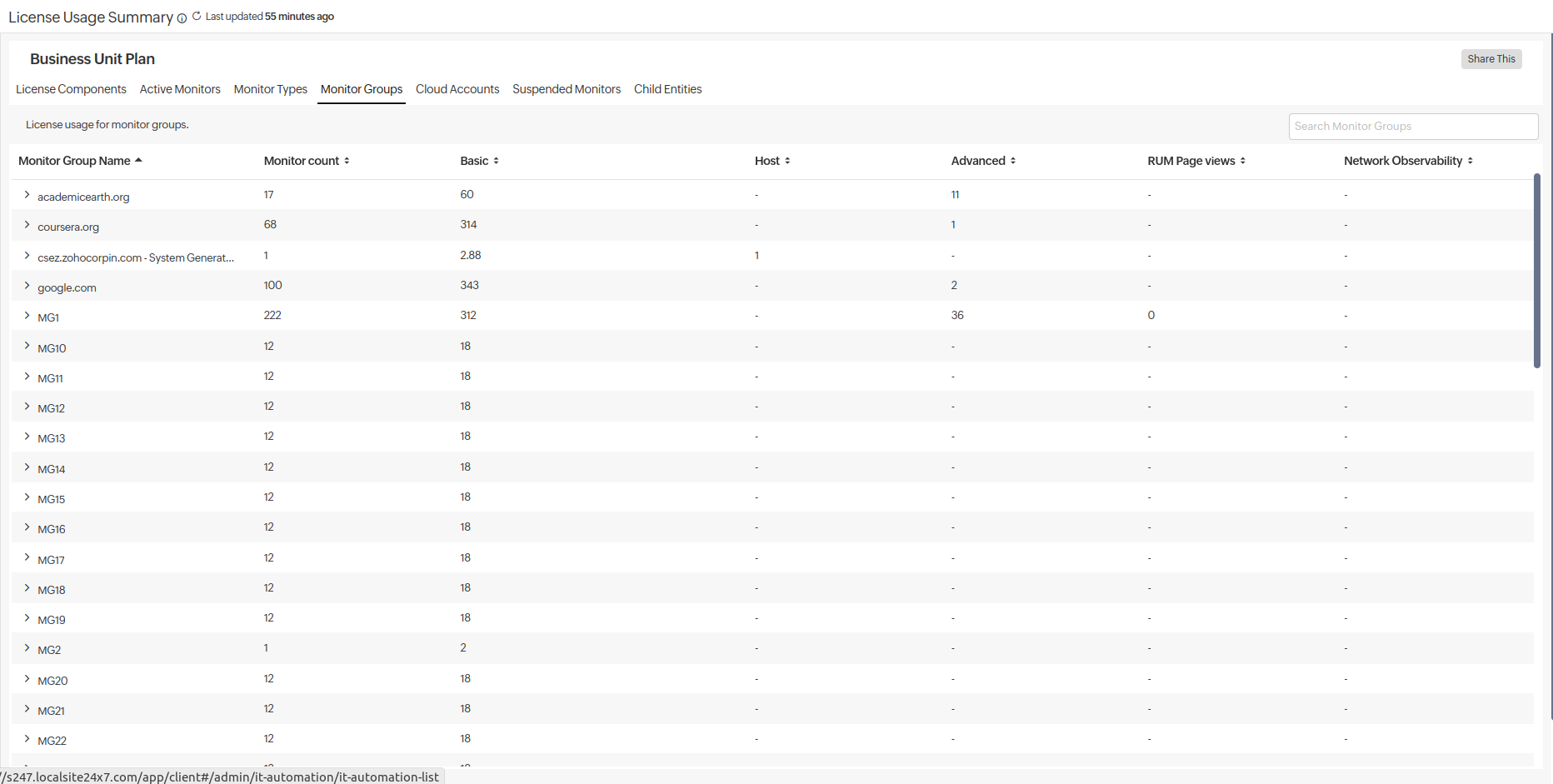This screenshot has height=784, width=1553.
Task: Click the Network Observability sort icon
Action: click(1470, 161)
